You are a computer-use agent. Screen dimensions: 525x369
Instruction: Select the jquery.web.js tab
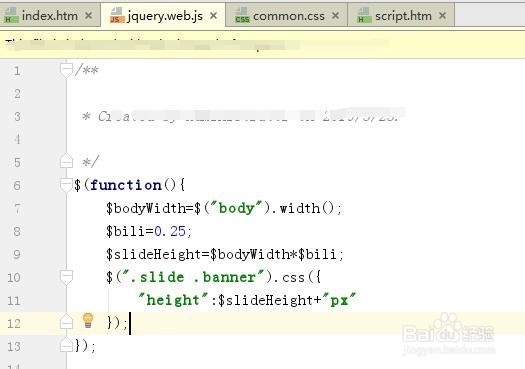point(163,15)
